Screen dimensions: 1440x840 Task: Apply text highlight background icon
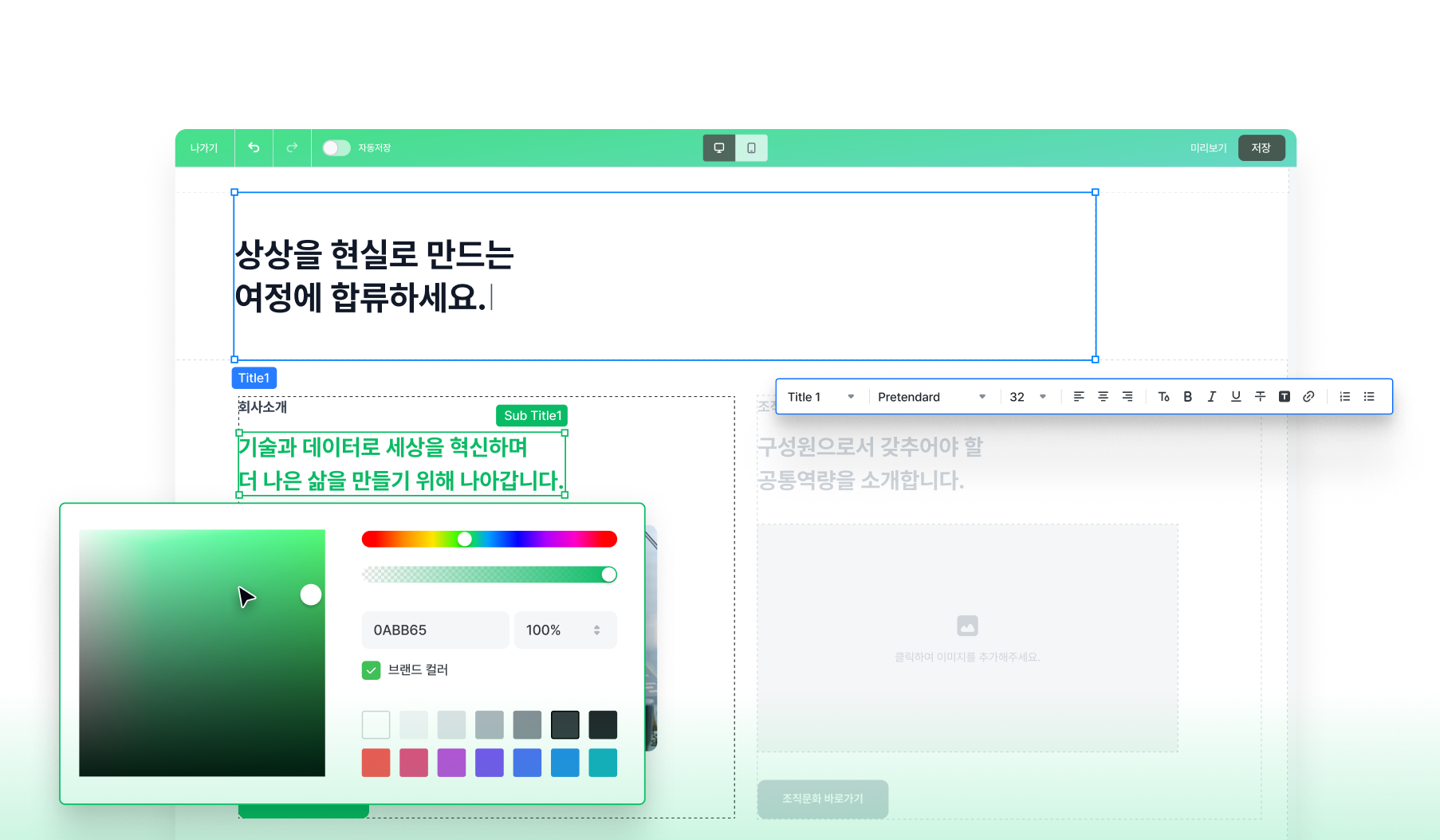click(1285, 397)
